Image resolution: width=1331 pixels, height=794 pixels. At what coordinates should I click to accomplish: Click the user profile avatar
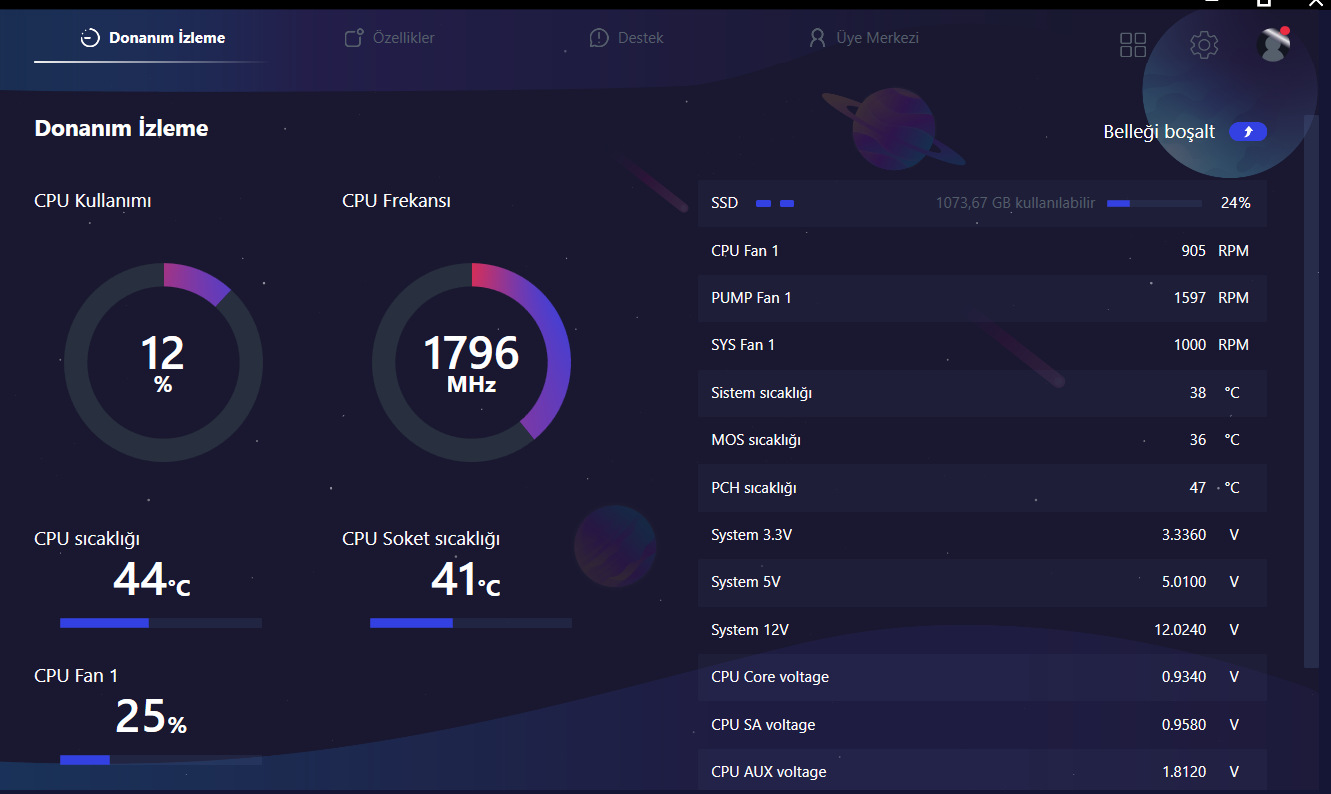point(1272,44)
